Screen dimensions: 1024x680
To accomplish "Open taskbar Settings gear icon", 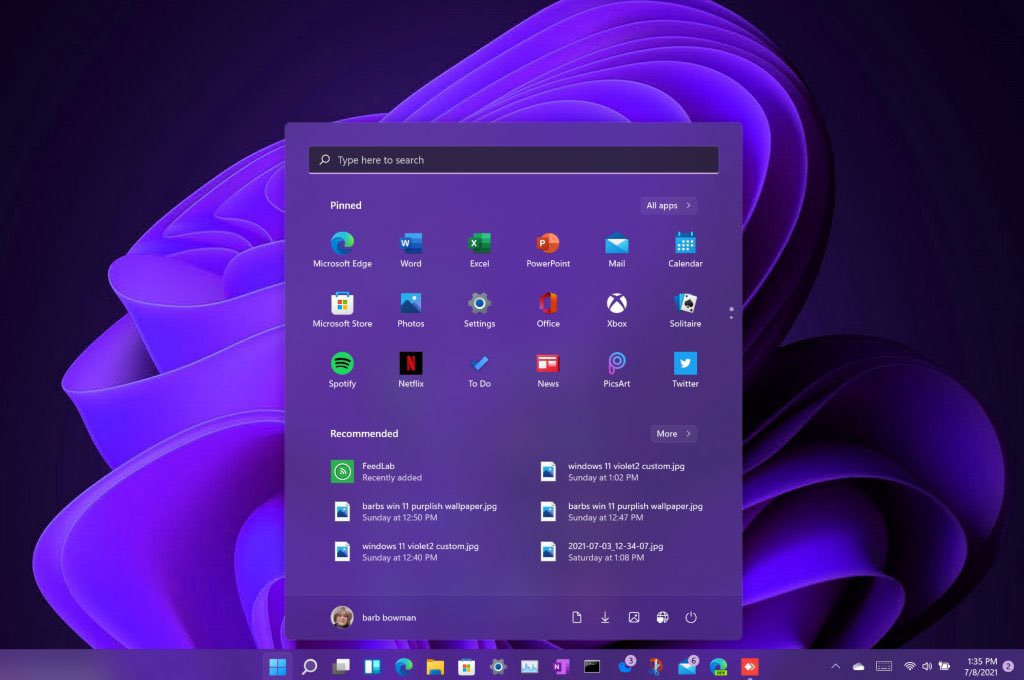I will tap(498, 666).
